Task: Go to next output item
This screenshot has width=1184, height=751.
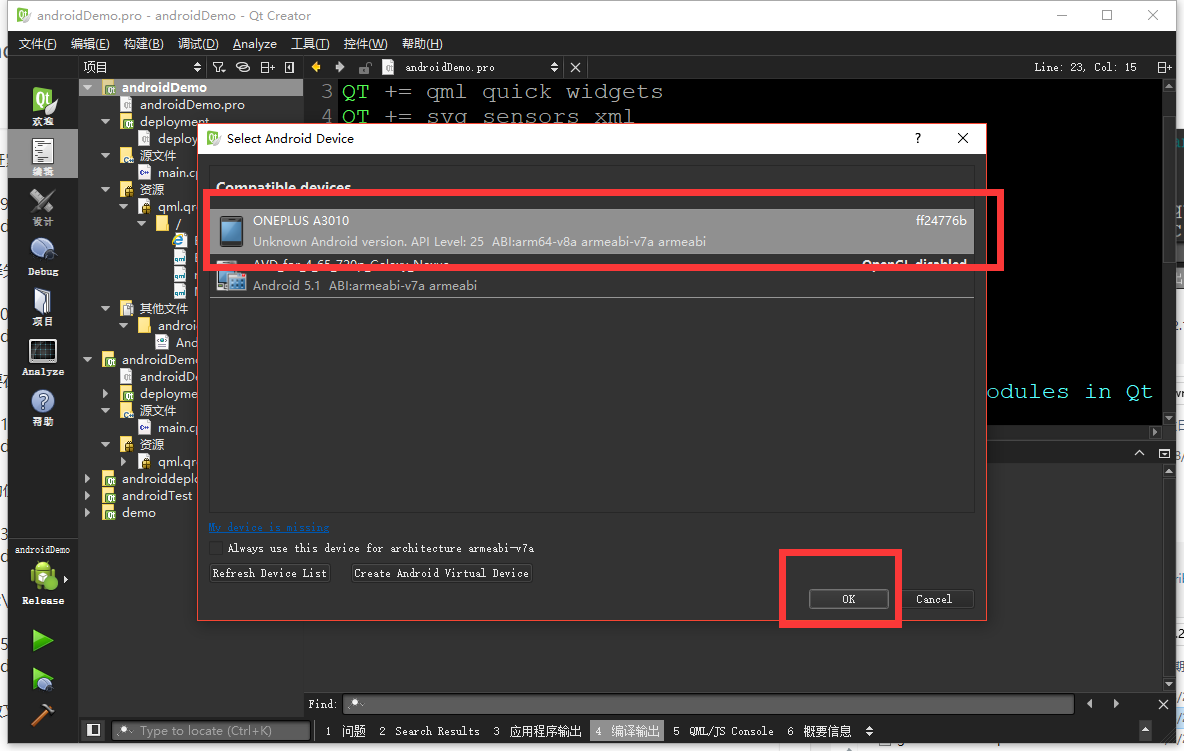Action: click(x=1116, y=703)
